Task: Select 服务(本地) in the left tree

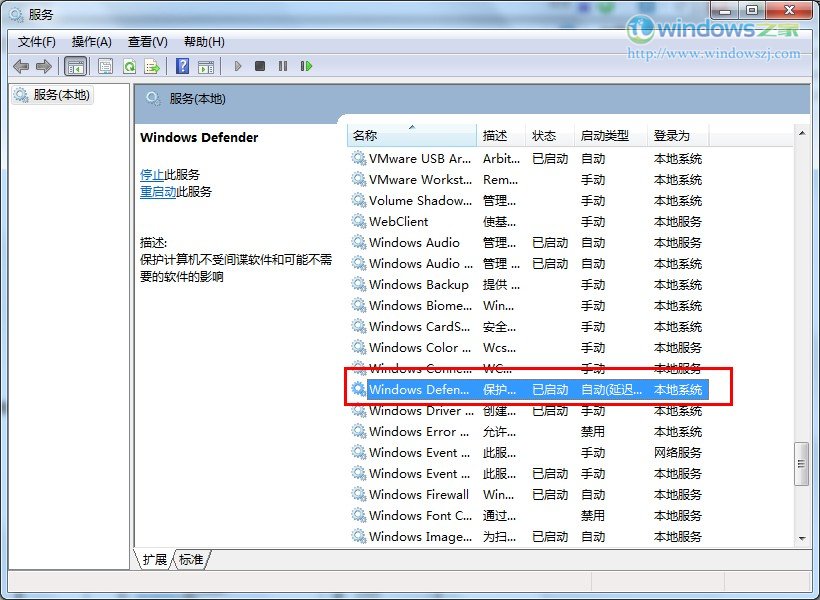Action: pyautogui.click(x=61, y=95)
